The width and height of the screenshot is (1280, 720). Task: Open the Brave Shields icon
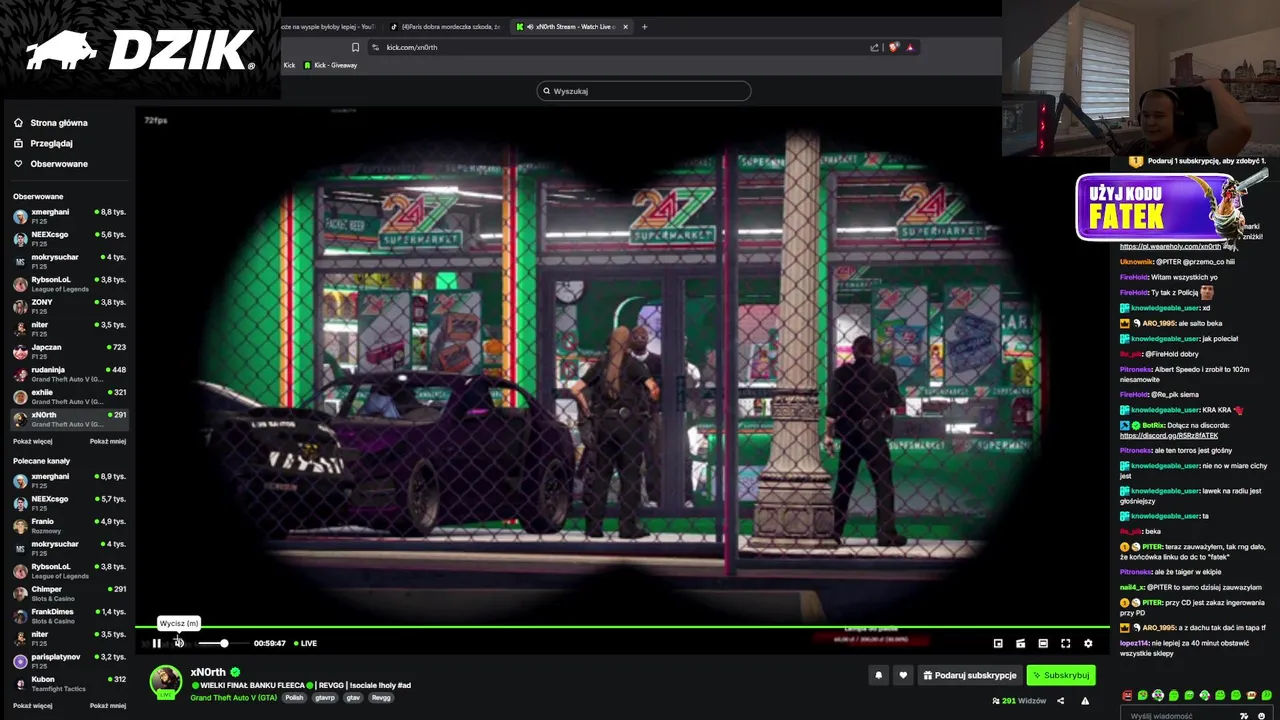pos(894,47)
